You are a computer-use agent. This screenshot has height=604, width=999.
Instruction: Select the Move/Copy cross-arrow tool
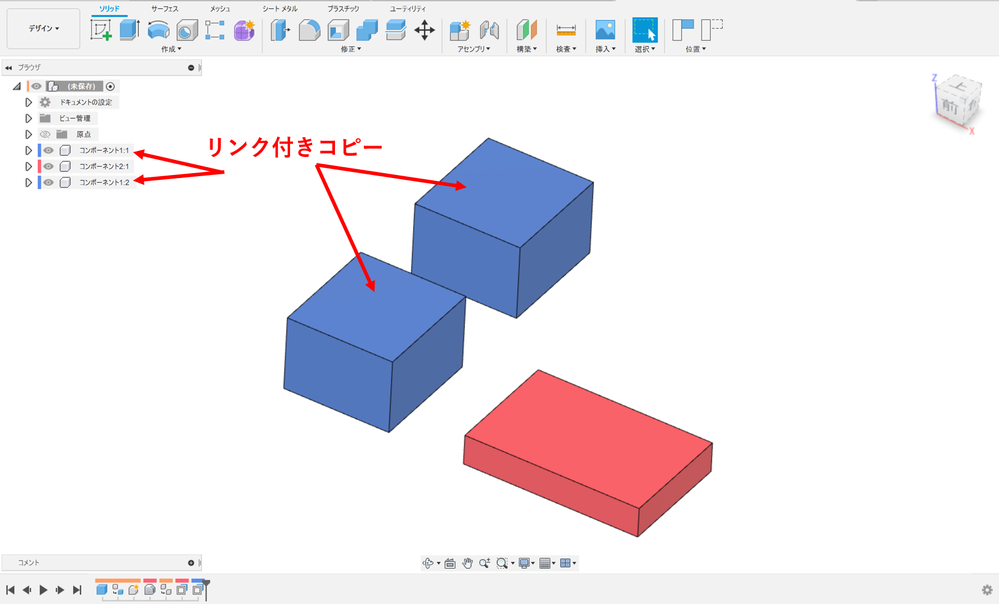424,30
